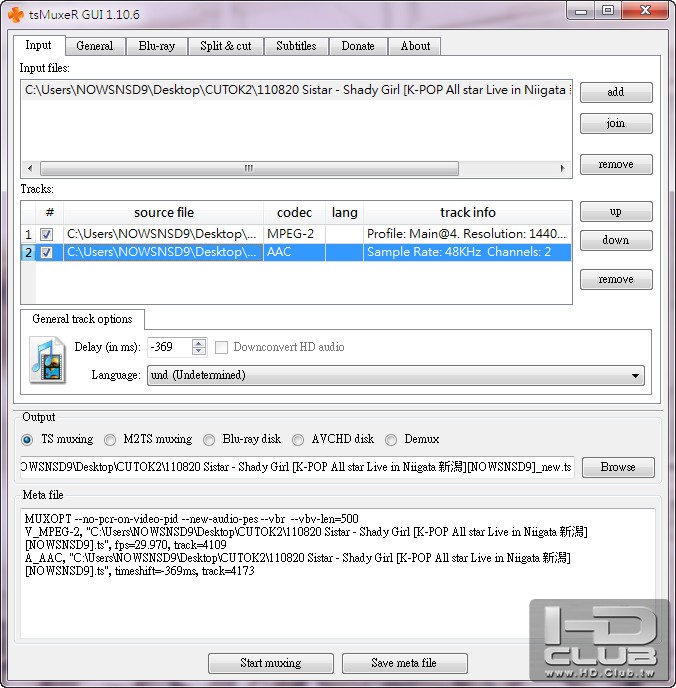Increase delay with the up spinner arrow
The image size is (676, 688).
199,343
